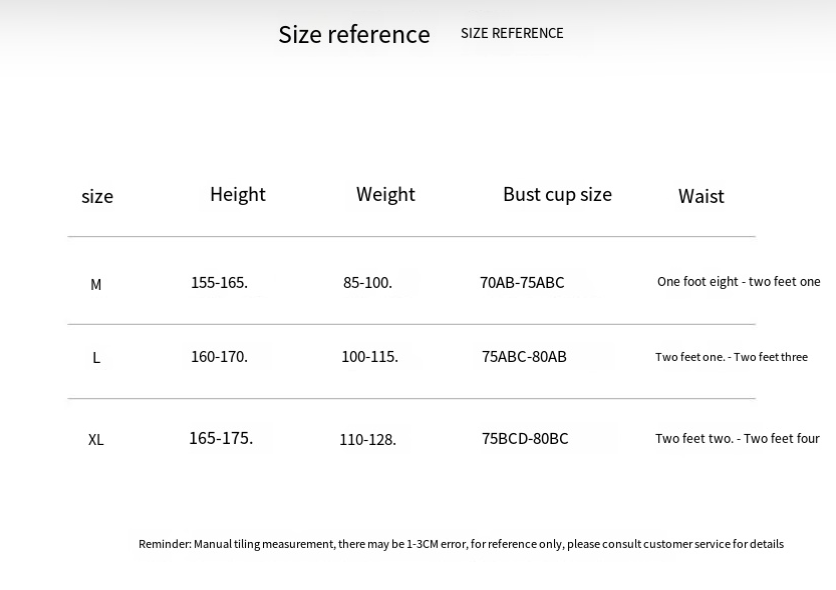Click the reminder note about measurement error

click(x=461, y=544)
